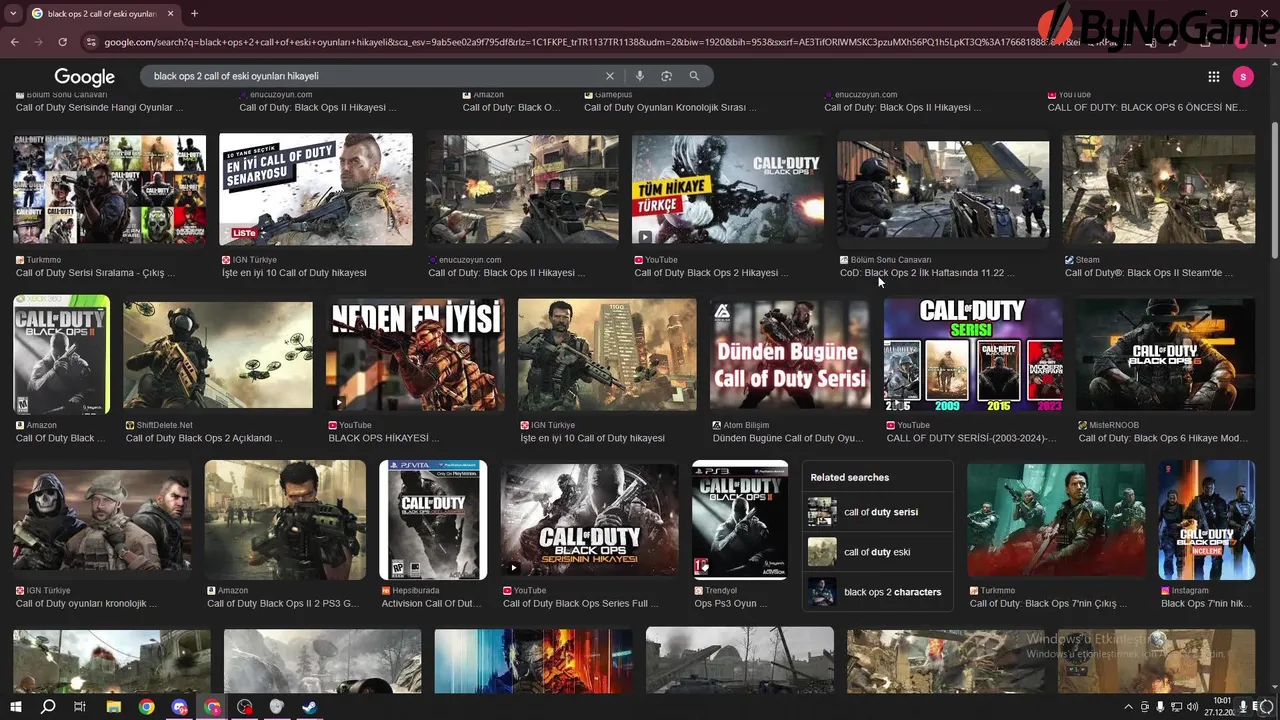Open Hepsiburada 'Activision Call Of Dut...' link

click(432, 604)
